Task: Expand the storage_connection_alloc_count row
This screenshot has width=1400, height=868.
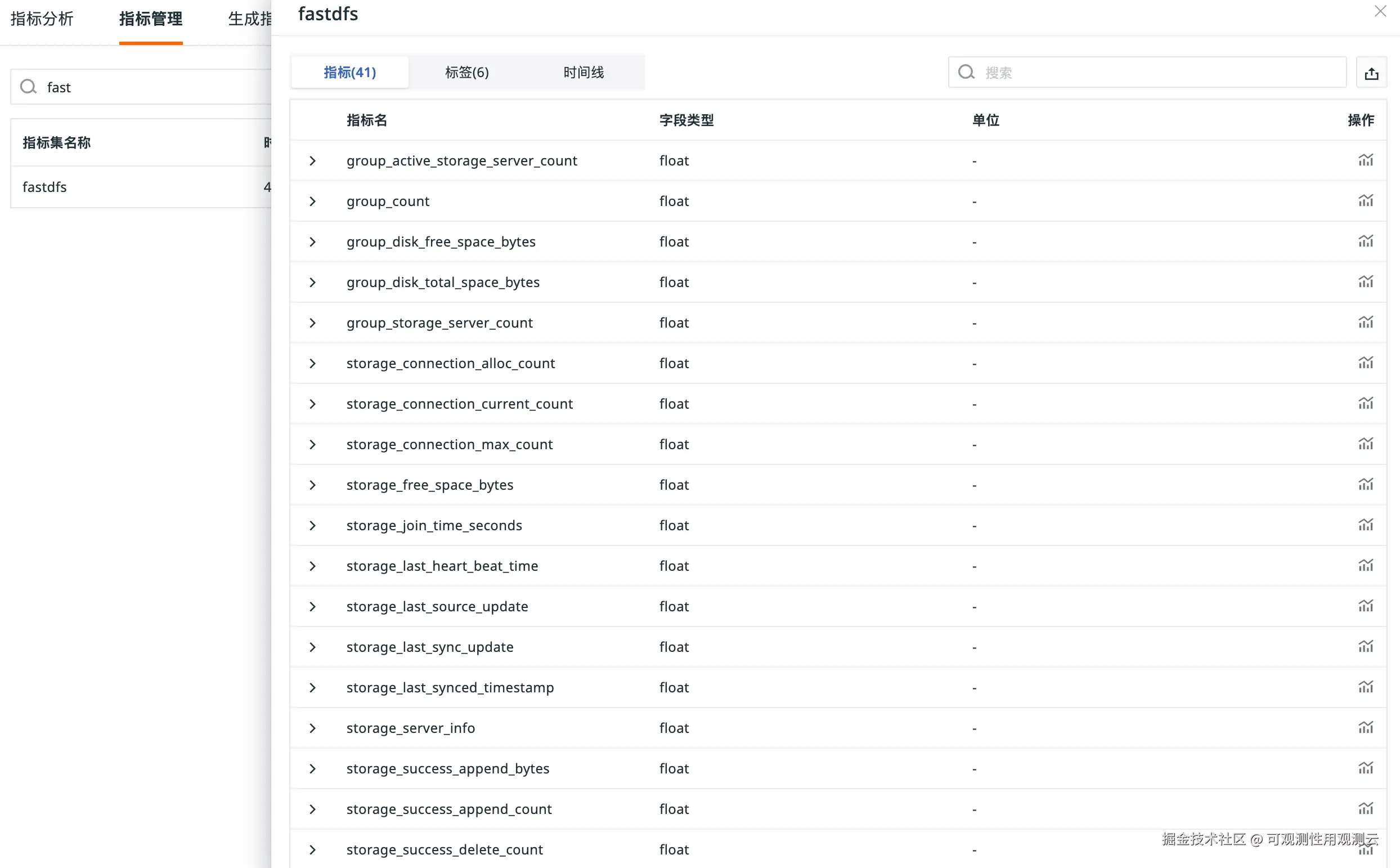Action: coord(312,364)
